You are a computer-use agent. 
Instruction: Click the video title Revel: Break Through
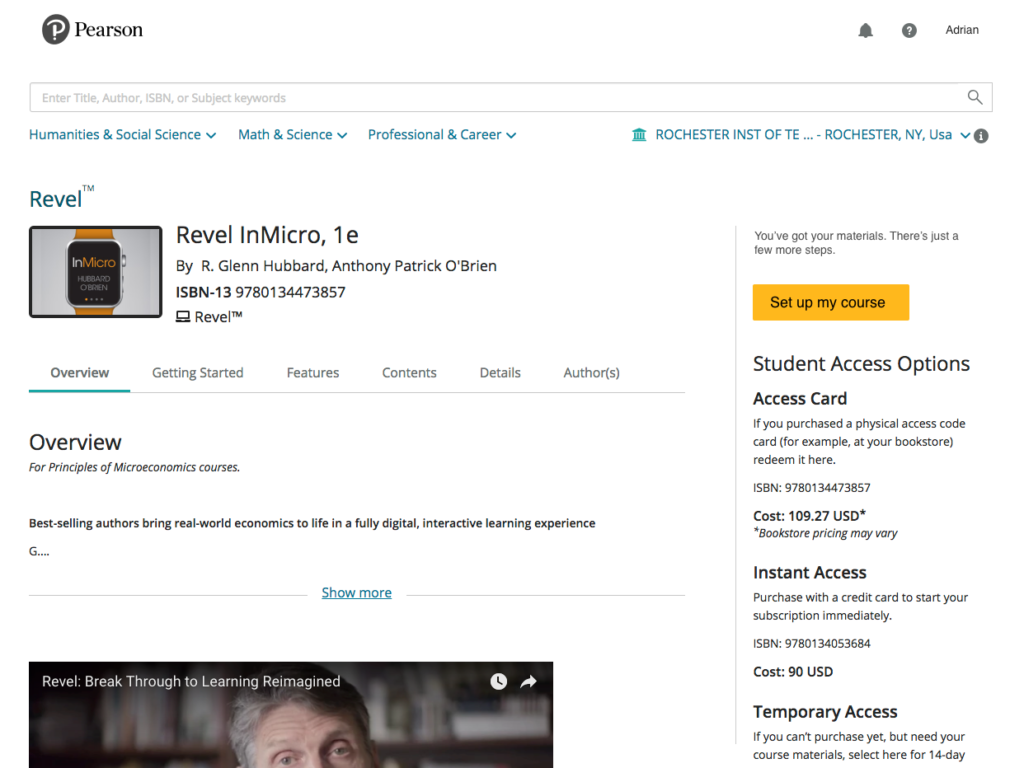pos(191,681)
